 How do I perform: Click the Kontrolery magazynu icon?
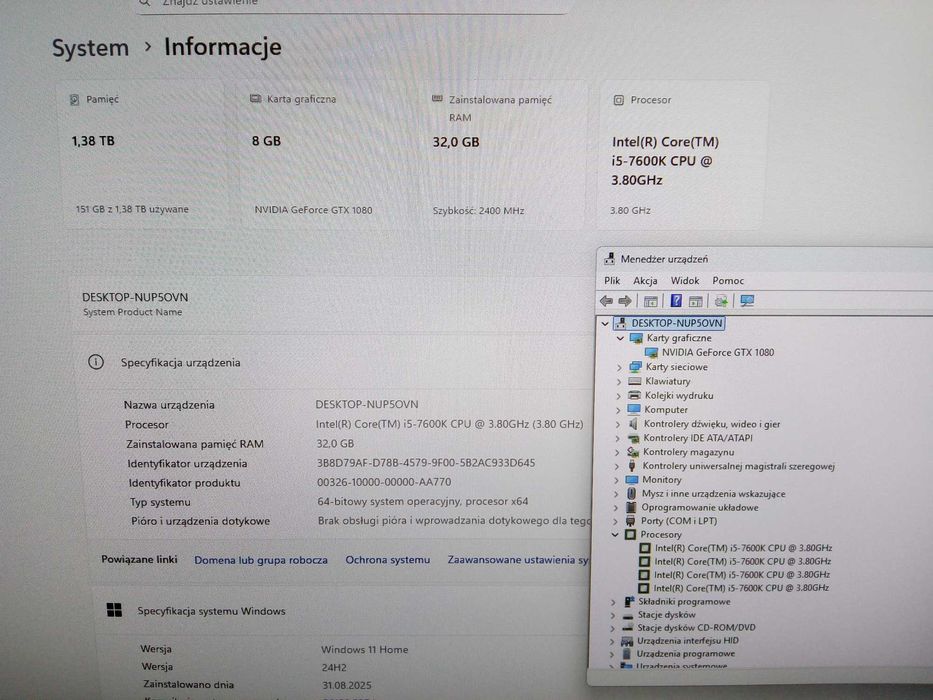click(633, 452)
